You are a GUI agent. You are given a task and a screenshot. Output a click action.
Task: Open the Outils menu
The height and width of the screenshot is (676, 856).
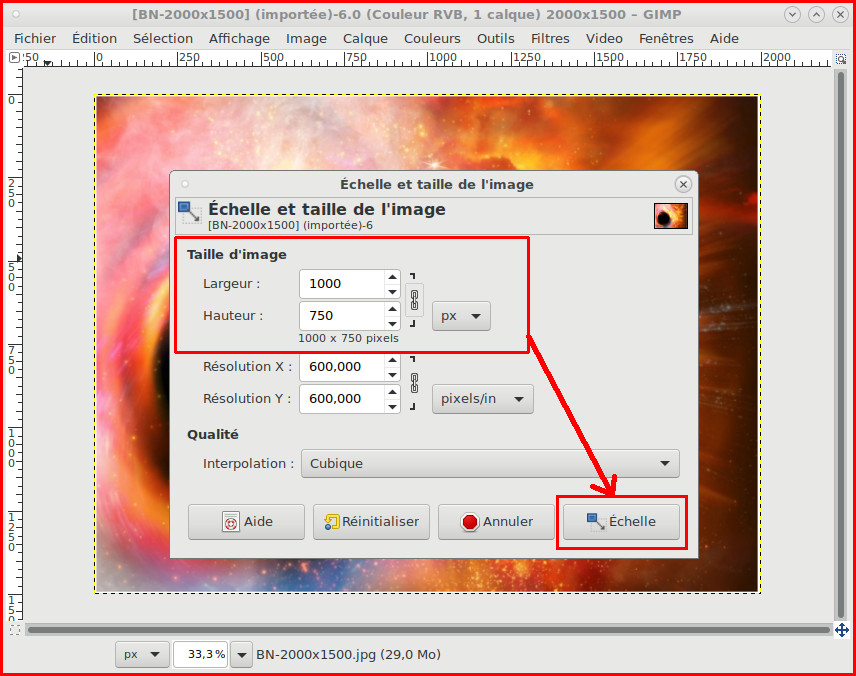pos(496,39)
